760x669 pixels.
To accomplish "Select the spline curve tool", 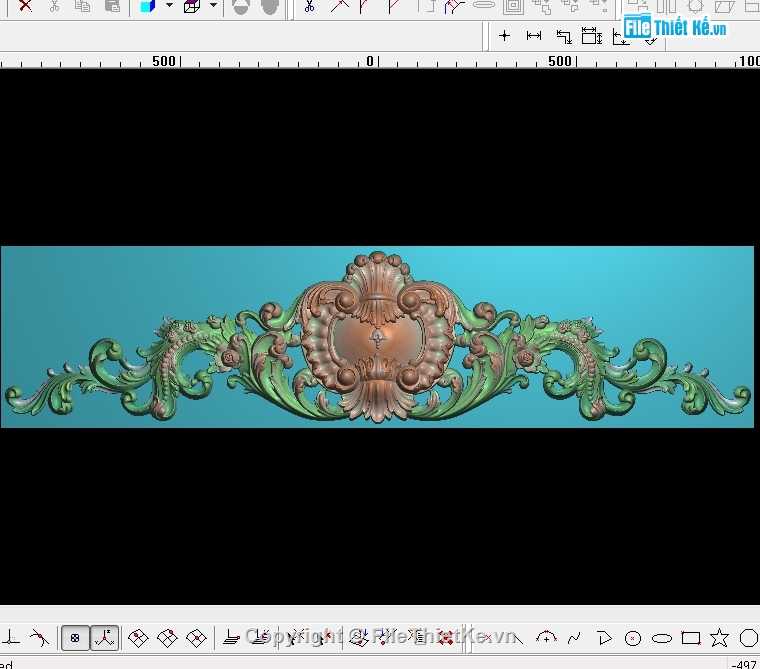I will (x=574, y=638).
